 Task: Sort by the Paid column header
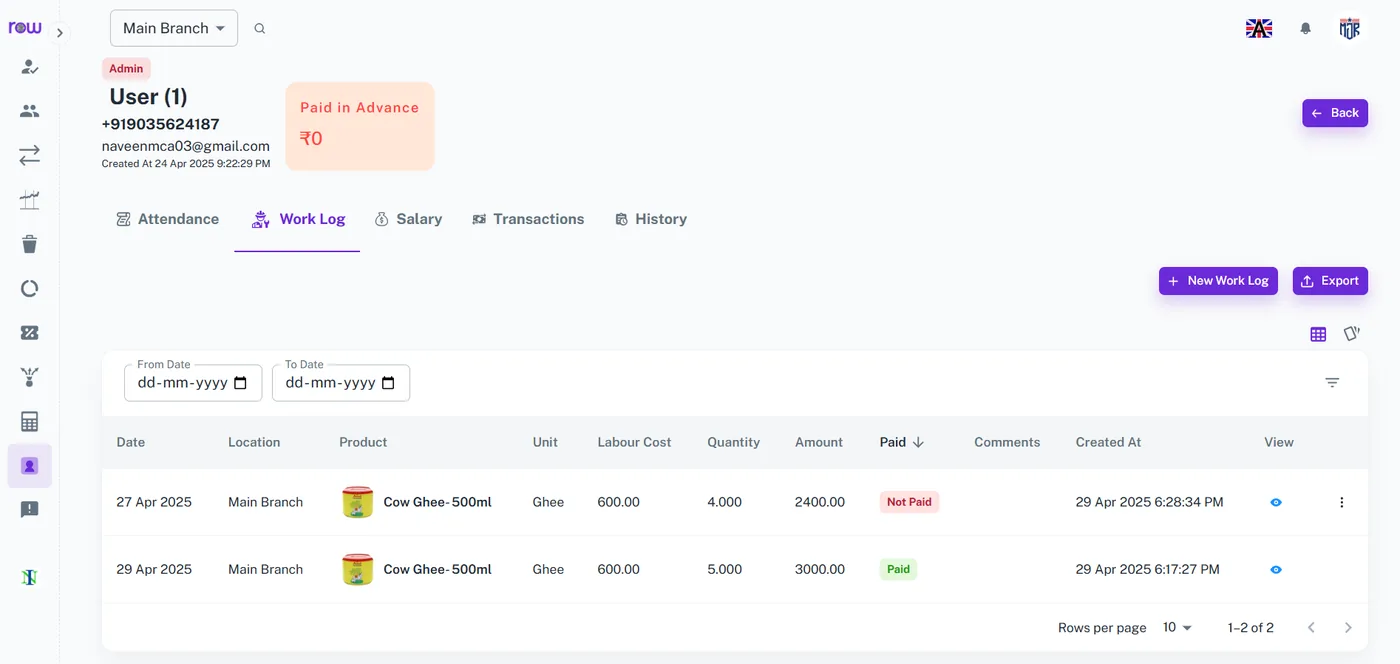tap(901, 442)
